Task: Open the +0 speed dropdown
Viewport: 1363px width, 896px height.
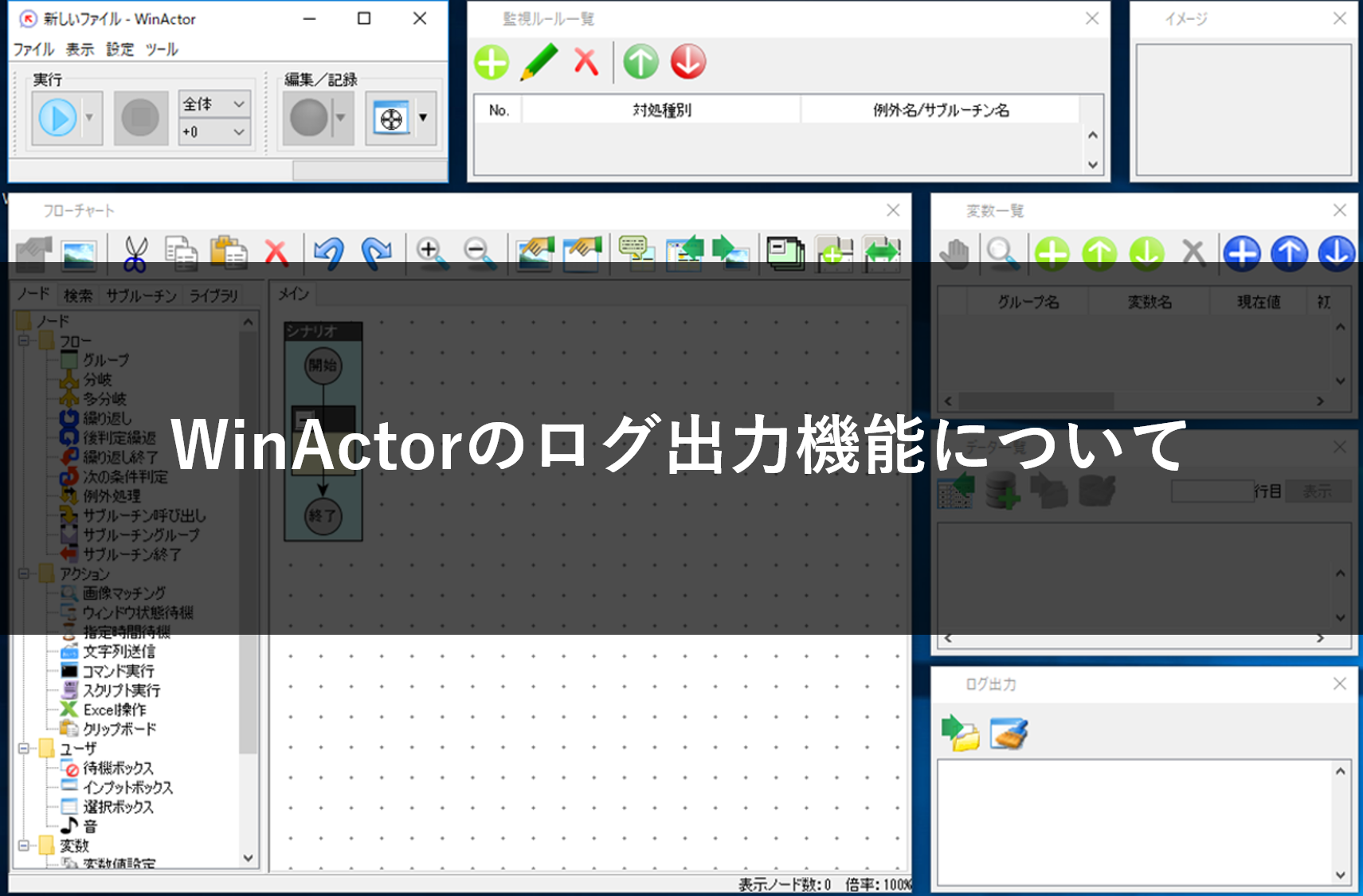Action: click(215, 131)
